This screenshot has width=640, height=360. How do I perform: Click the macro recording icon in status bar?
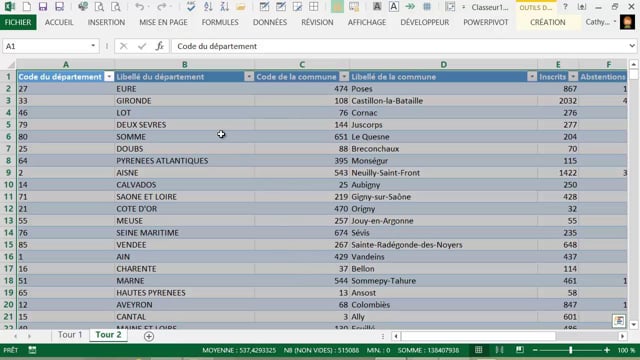(x=32, y=350)
